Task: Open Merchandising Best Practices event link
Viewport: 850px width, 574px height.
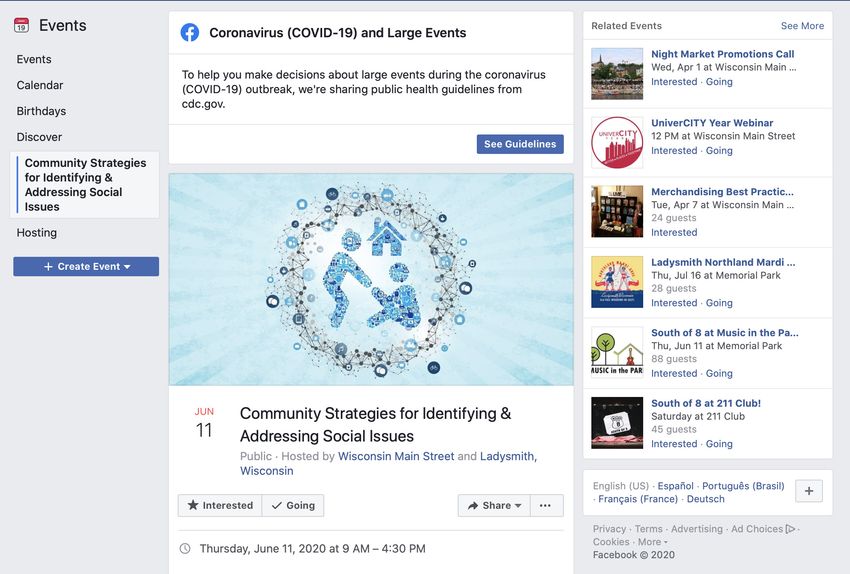Action: 723,192
